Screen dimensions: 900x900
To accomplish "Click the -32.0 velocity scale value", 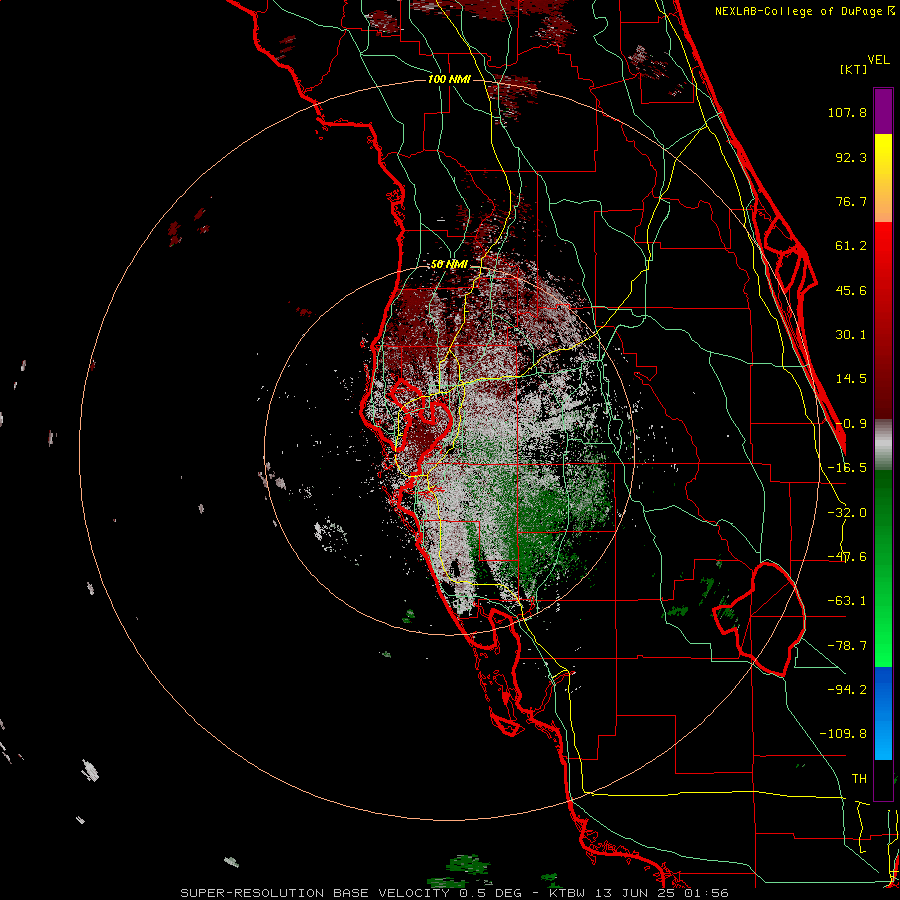I will 847,513.
